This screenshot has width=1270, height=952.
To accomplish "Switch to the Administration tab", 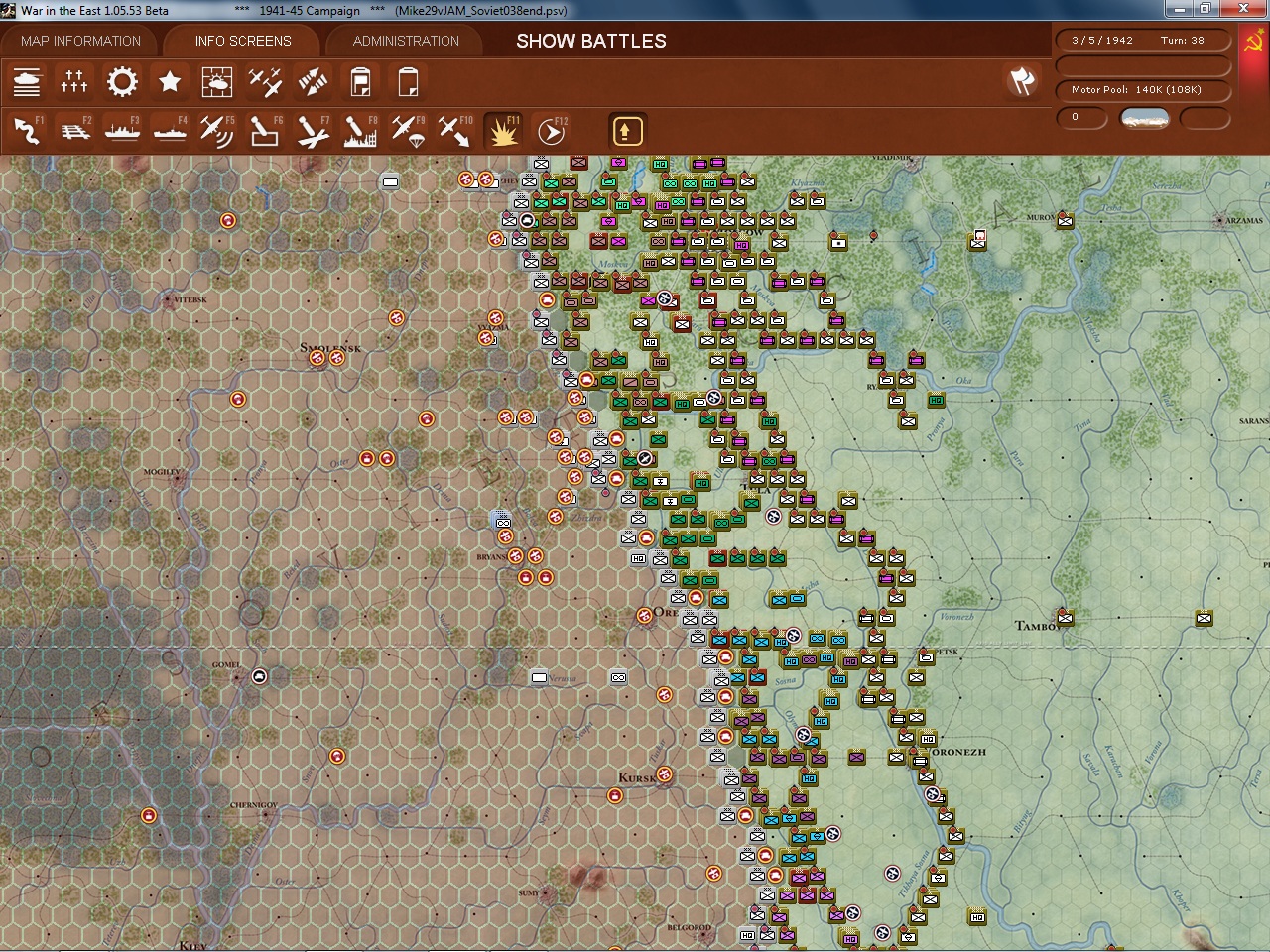I will pyautogui.click(x=406, y=41).
